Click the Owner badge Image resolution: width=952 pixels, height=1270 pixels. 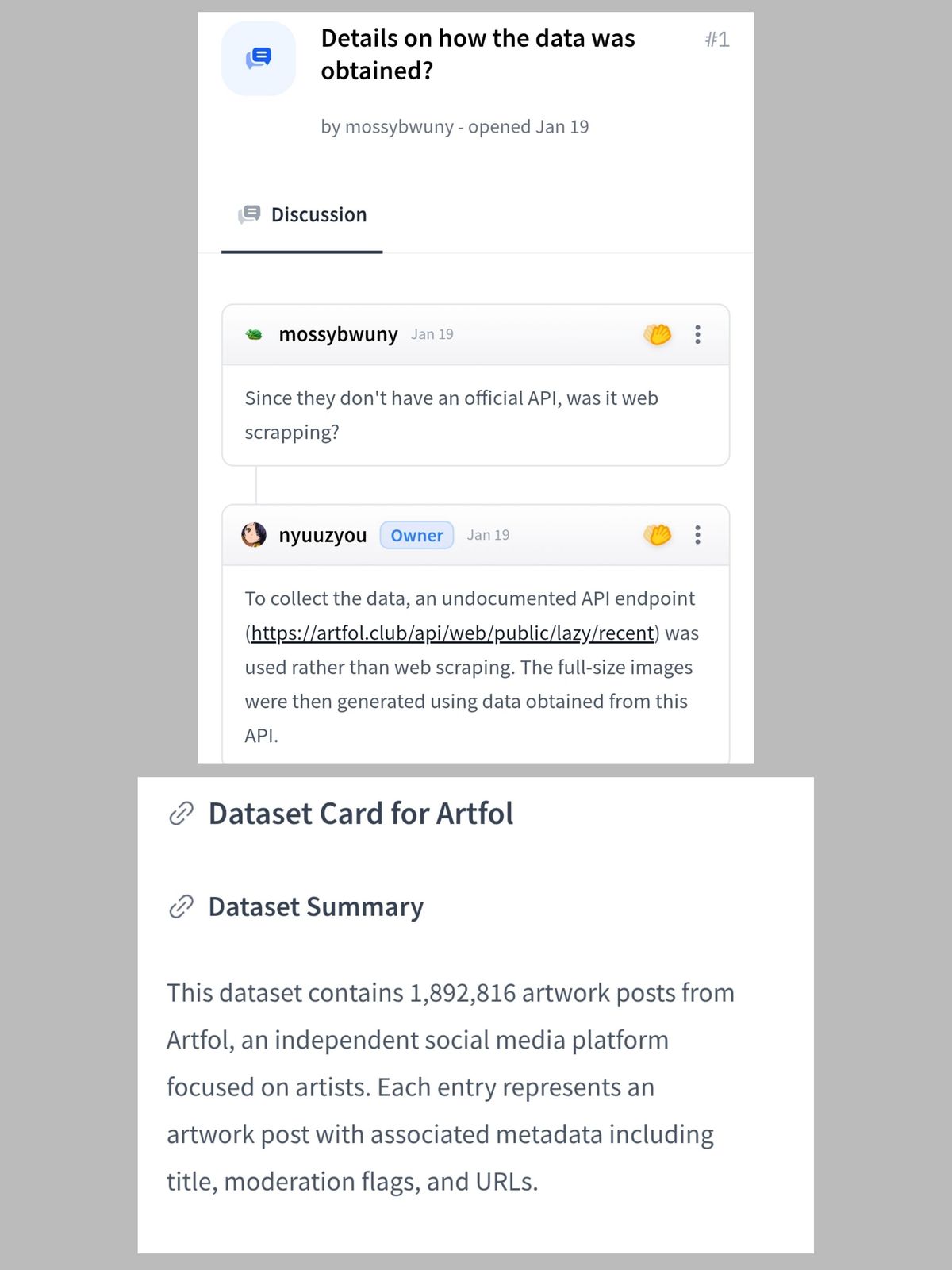click(416, 535)
